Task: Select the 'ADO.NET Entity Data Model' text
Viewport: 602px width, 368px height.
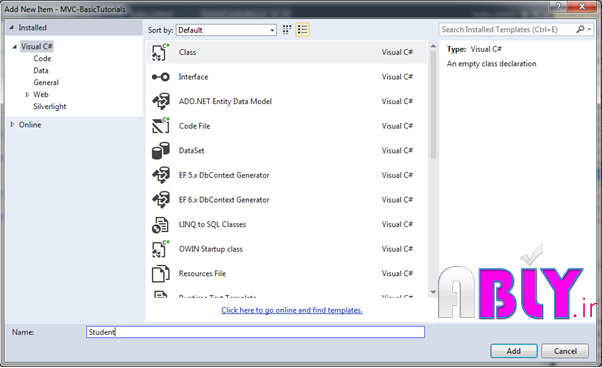Action: [225, 101]
